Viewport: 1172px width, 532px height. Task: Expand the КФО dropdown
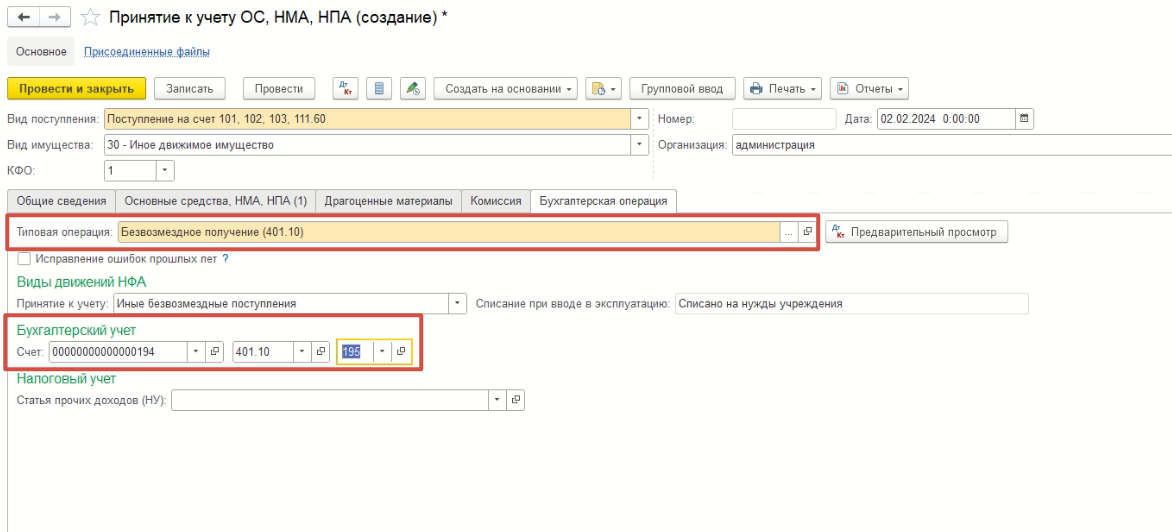165,170
